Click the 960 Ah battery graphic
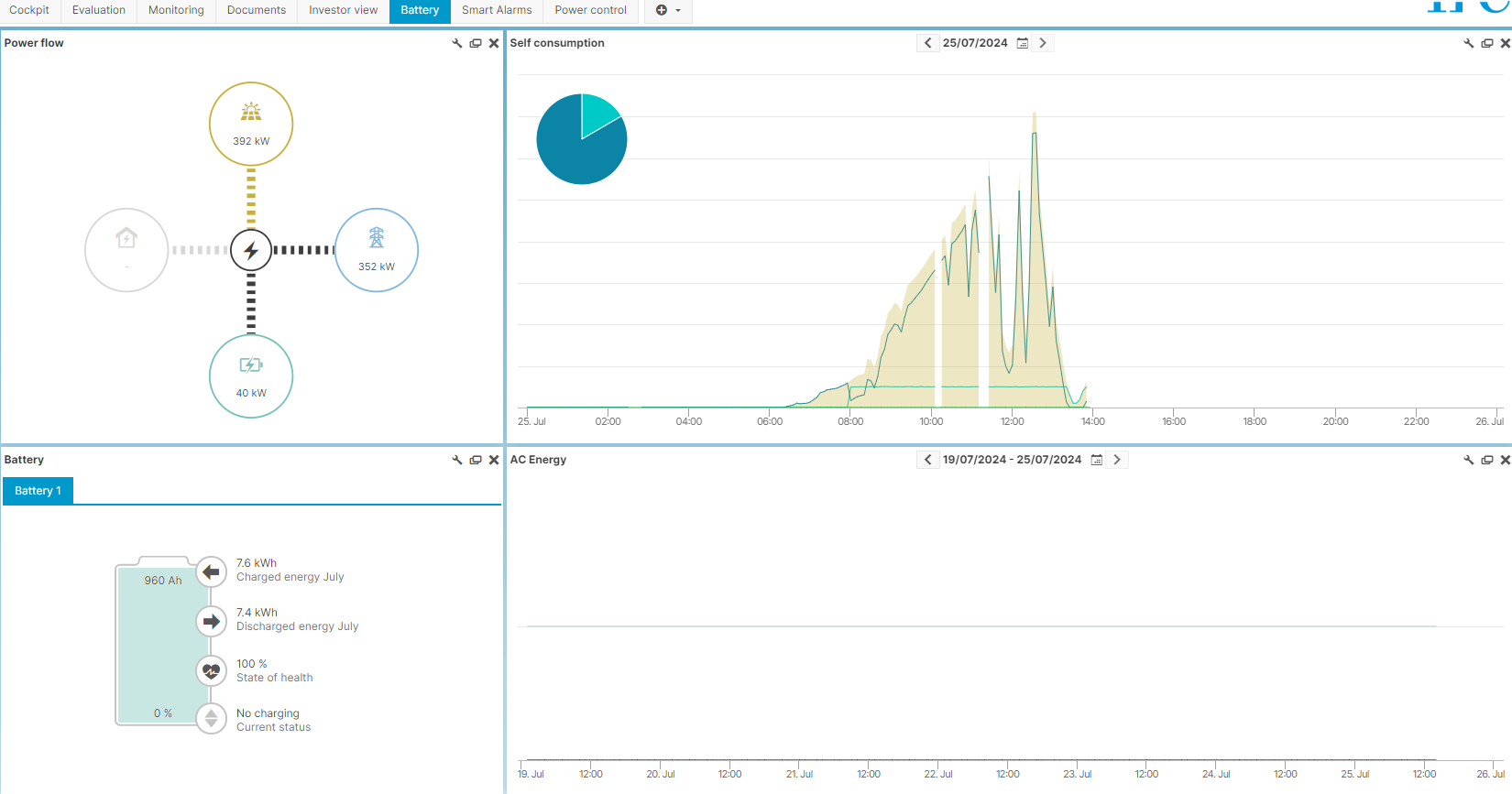Screen dimensions: 1512x794 click(x=163, y=642)
